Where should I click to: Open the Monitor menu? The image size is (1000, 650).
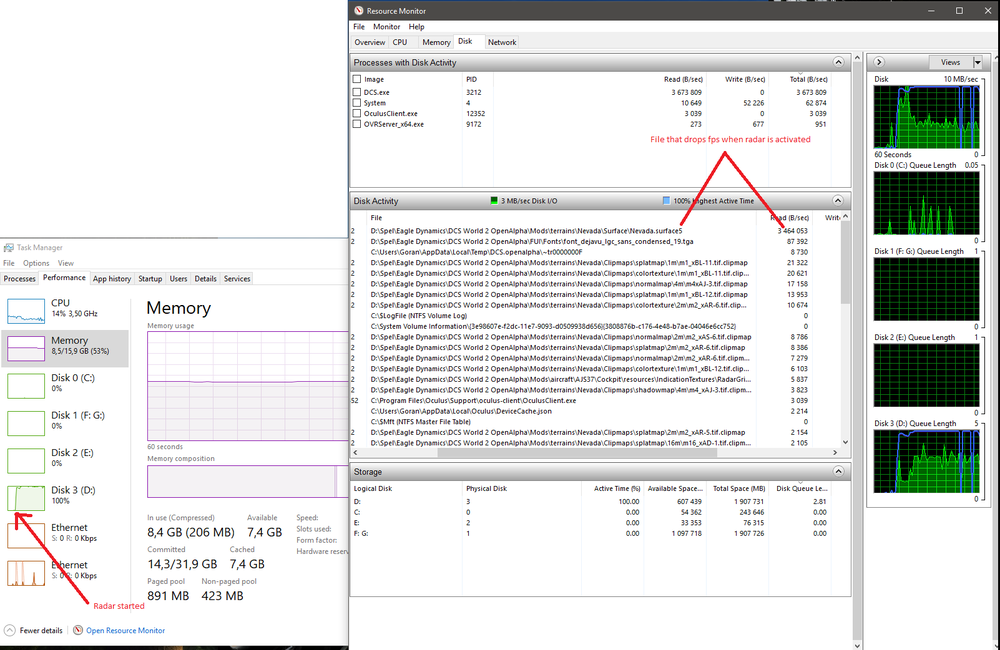(386, 27)
